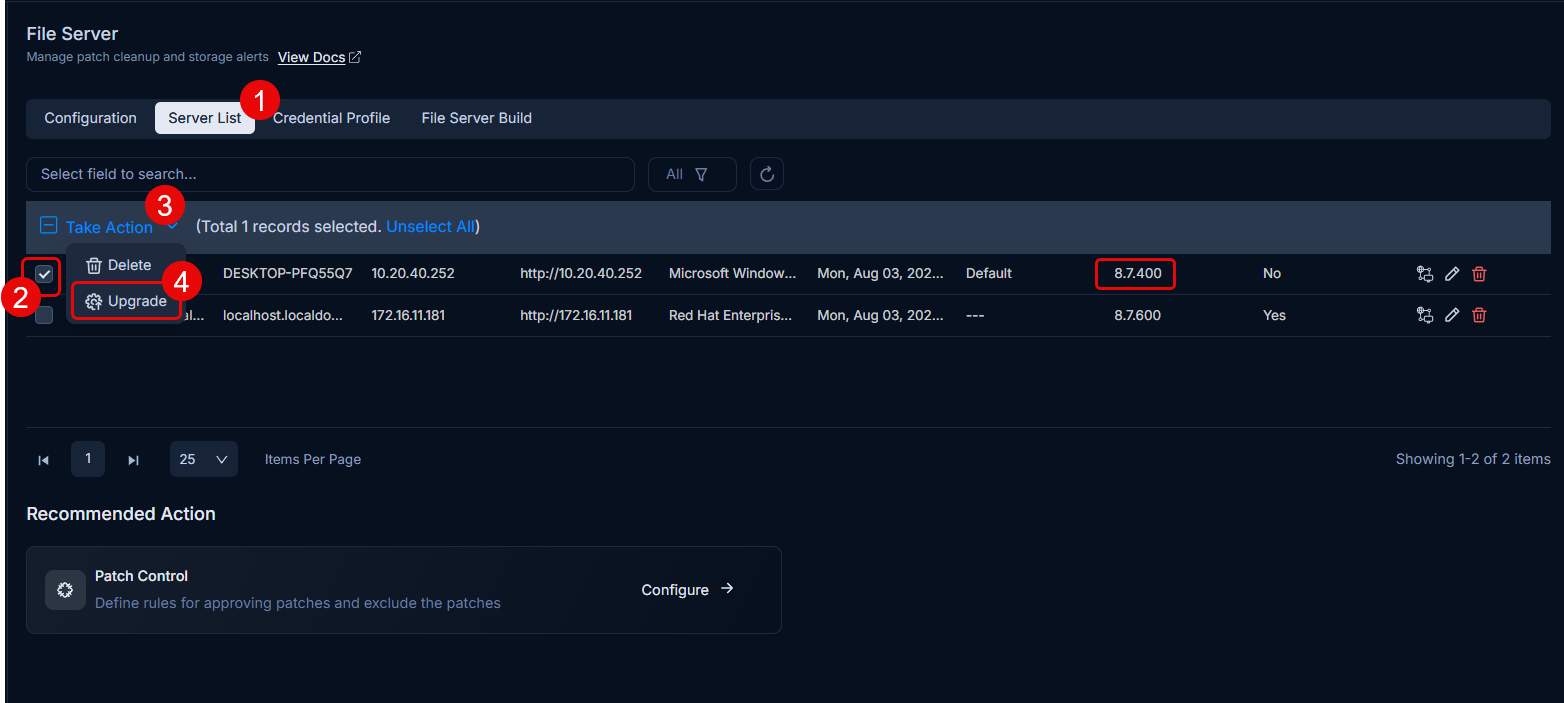Edit the DESKTOP-PFQ55Q7 server entry

[1452, 274]
